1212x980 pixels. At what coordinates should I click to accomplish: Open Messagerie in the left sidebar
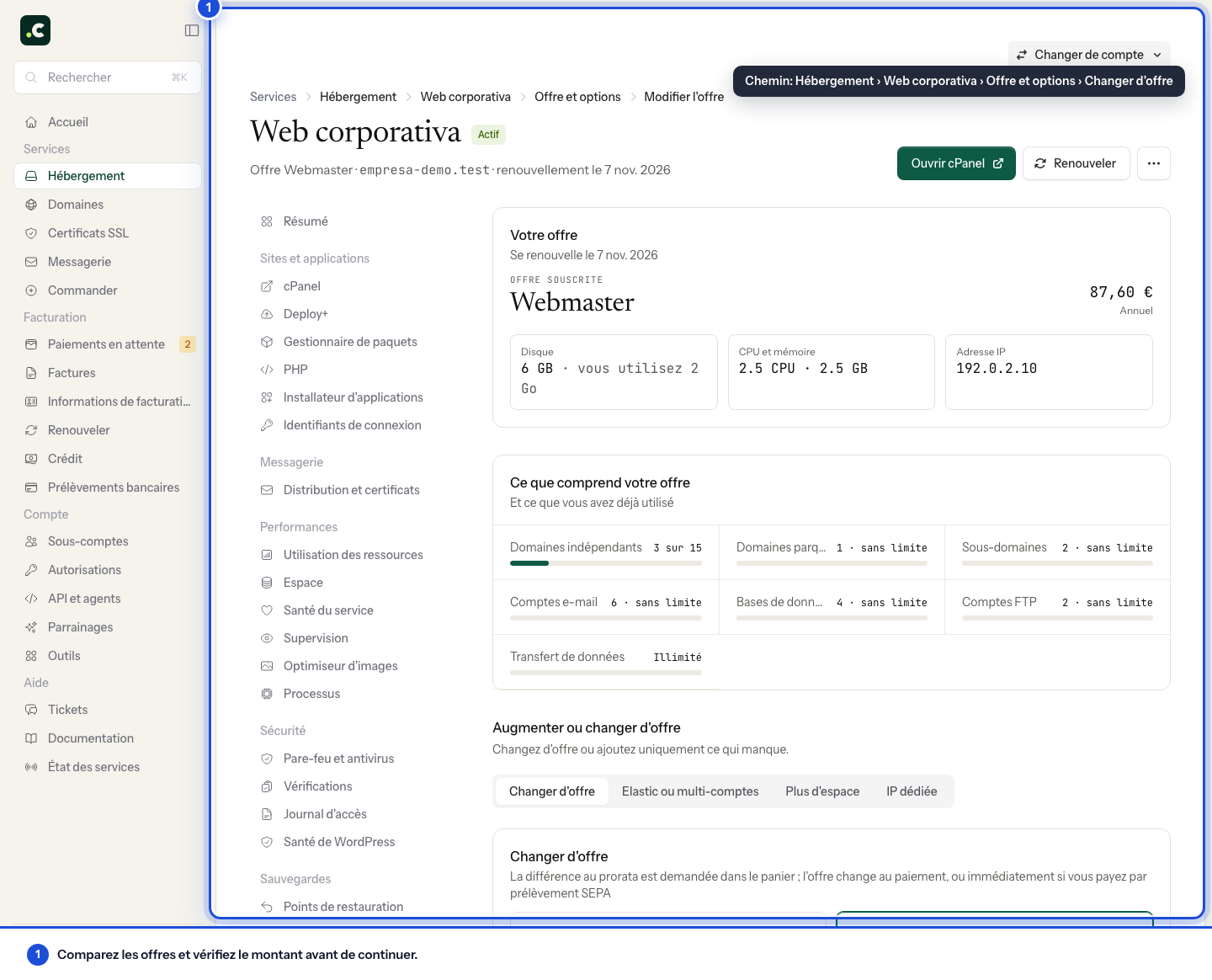[x=108, y=262]
